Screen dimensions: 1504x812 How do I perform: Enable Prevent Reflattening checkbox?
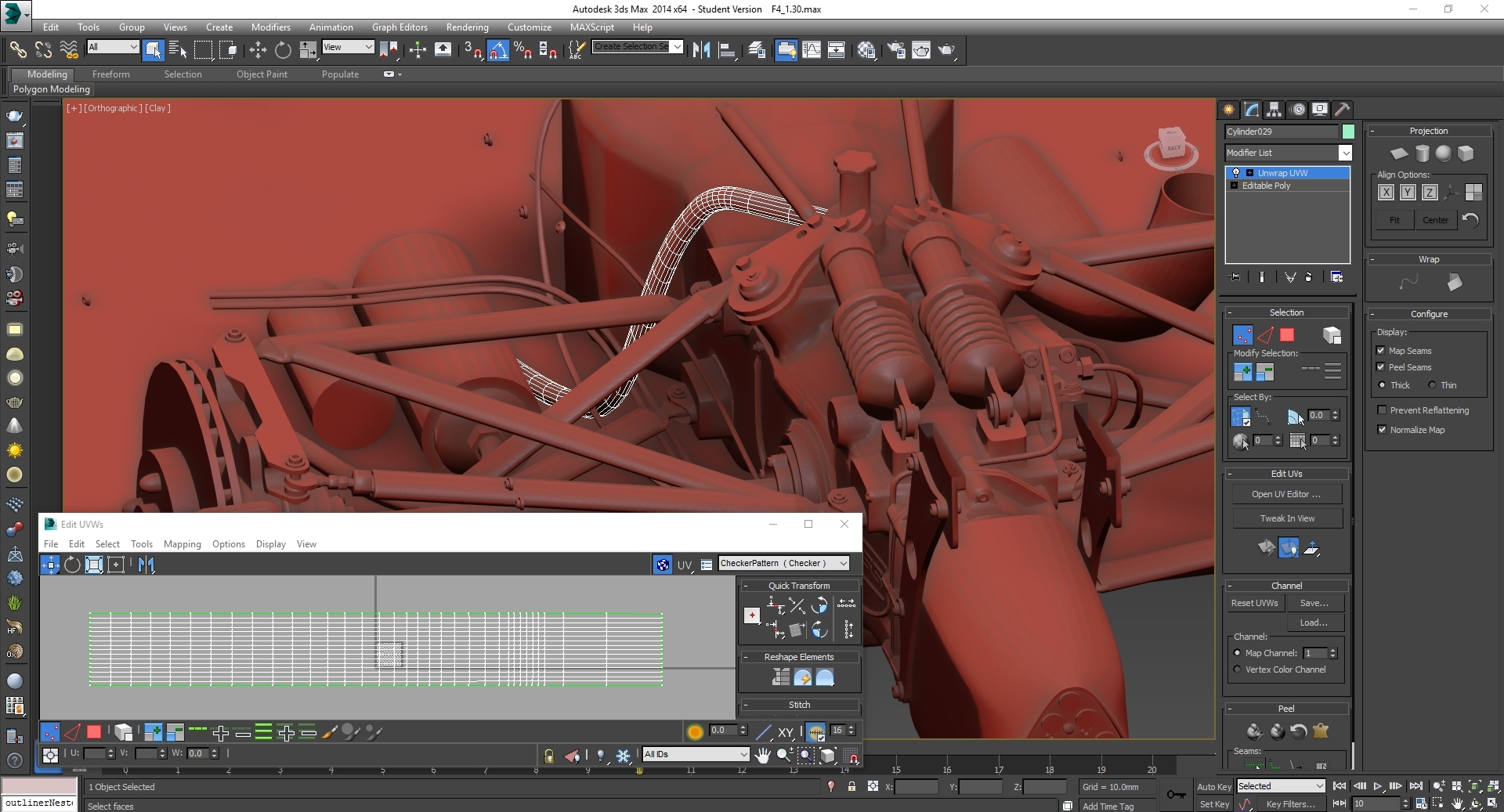[x=1382, y=410]
